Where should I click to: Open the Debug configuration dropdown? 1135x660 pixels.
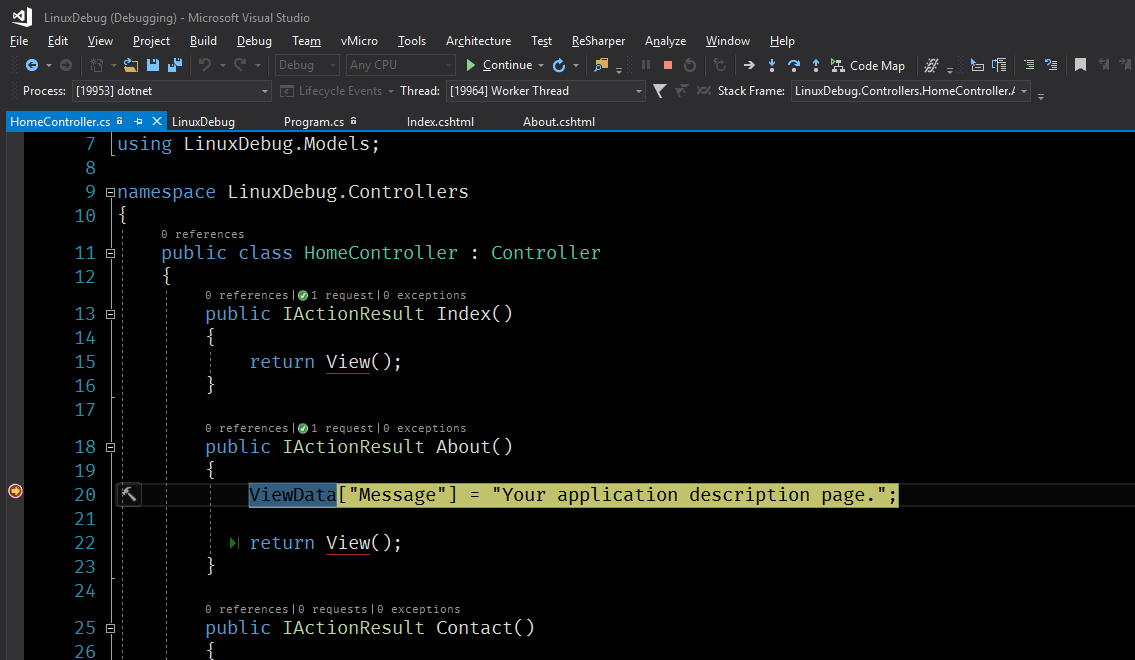(307, 65)
